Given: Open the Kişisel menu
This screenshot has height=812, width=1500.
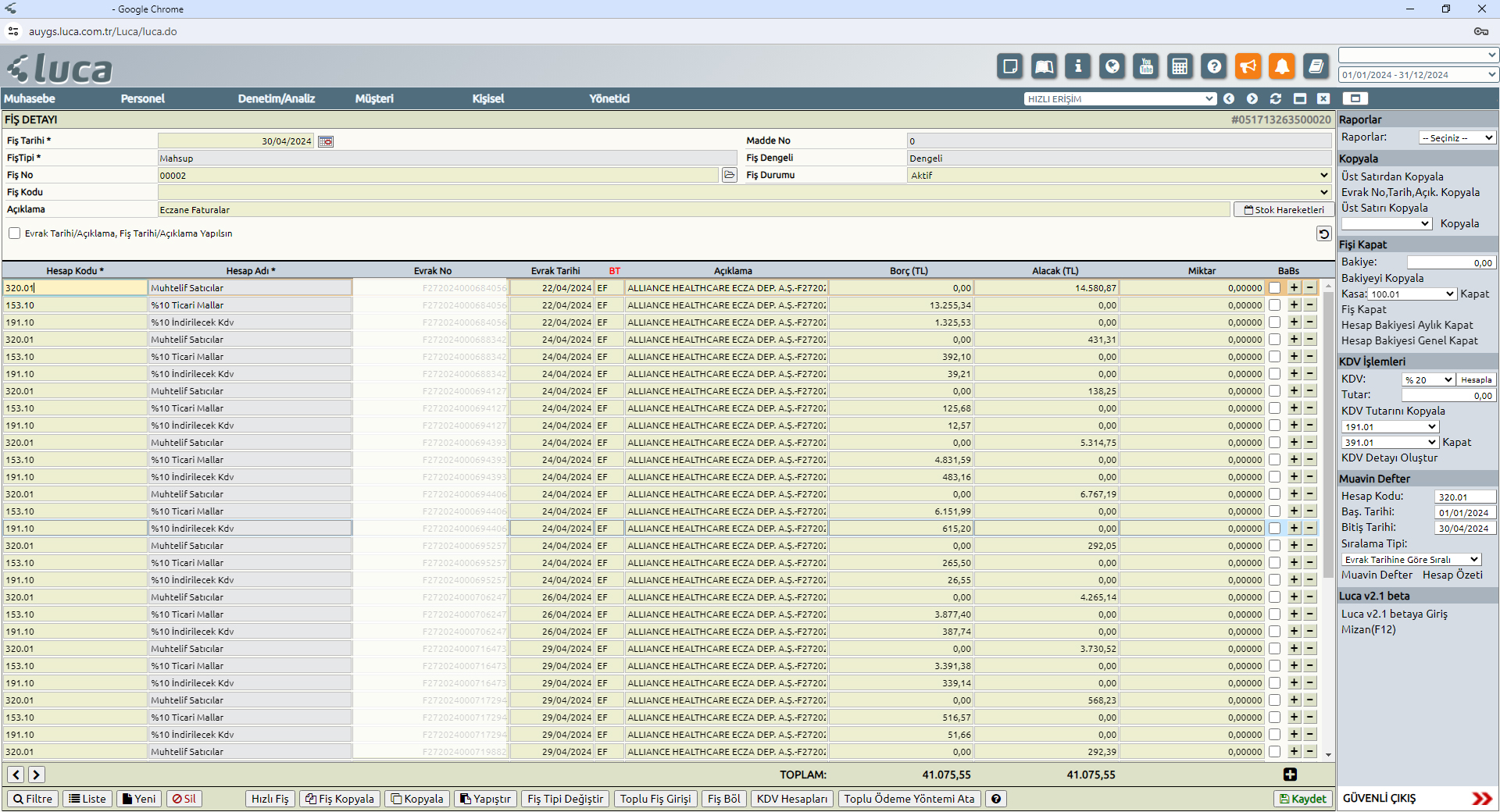Looking at the screenshot, I should (x=488, y=98).
